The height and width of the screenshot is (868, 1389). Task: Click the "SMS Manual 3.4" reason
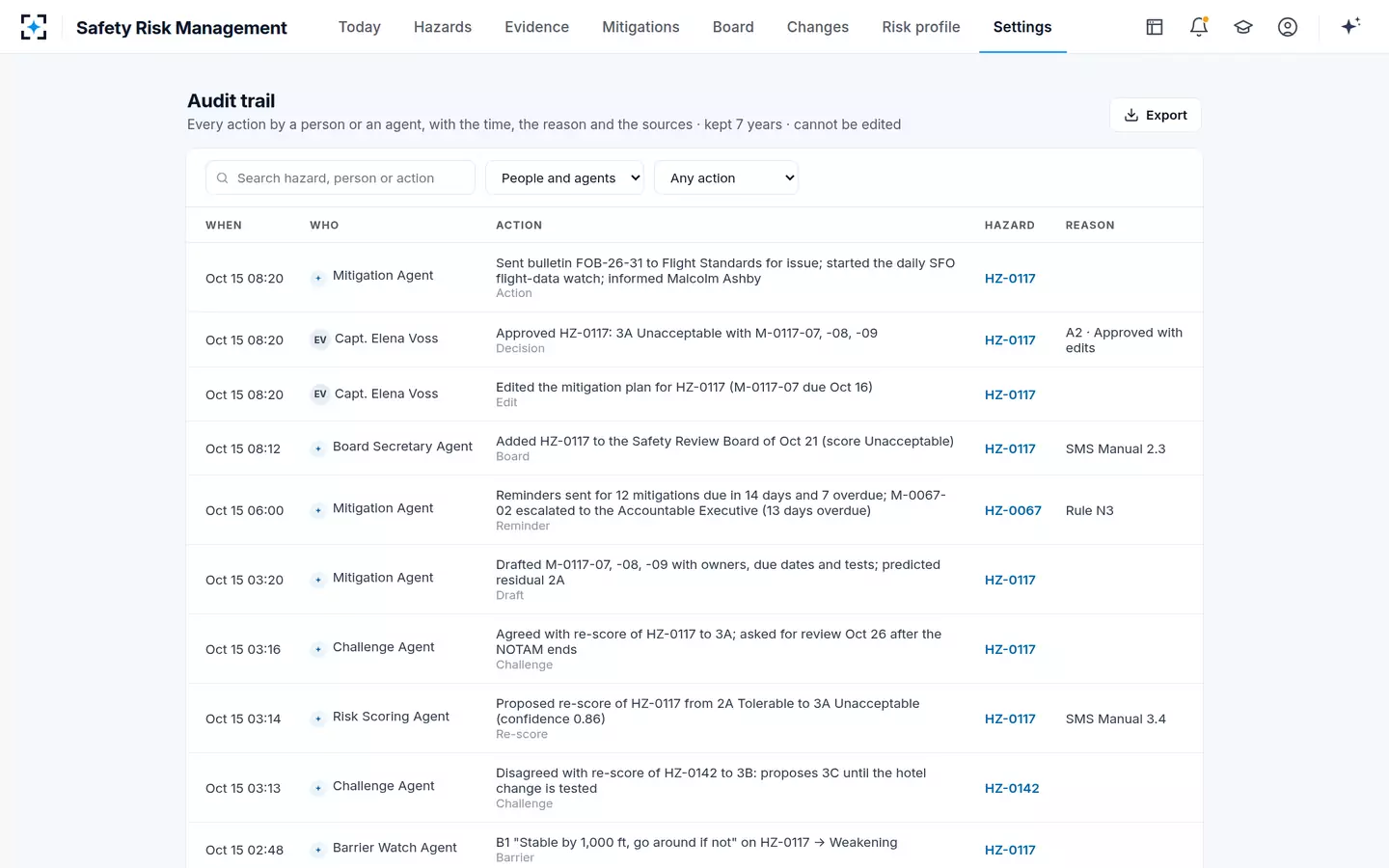(1116, 719)
